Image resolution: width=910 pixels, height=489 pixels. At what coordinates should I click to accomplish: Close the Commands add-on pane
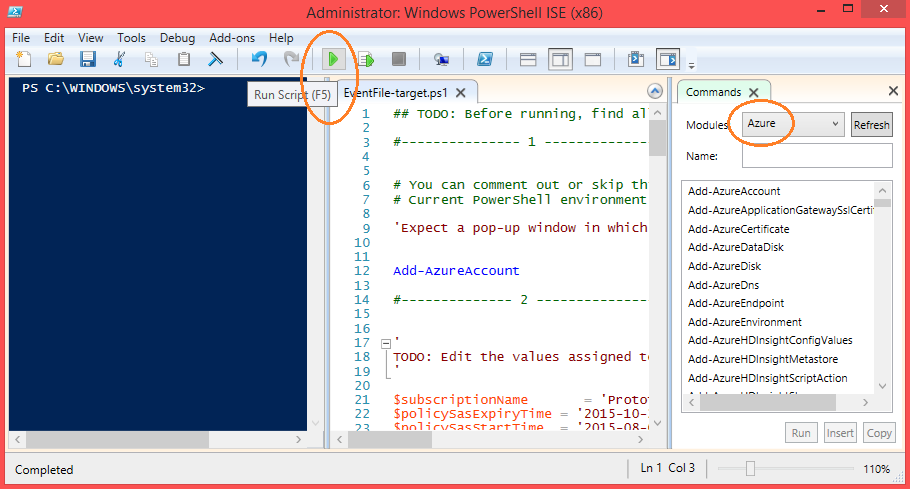point(893,90)
